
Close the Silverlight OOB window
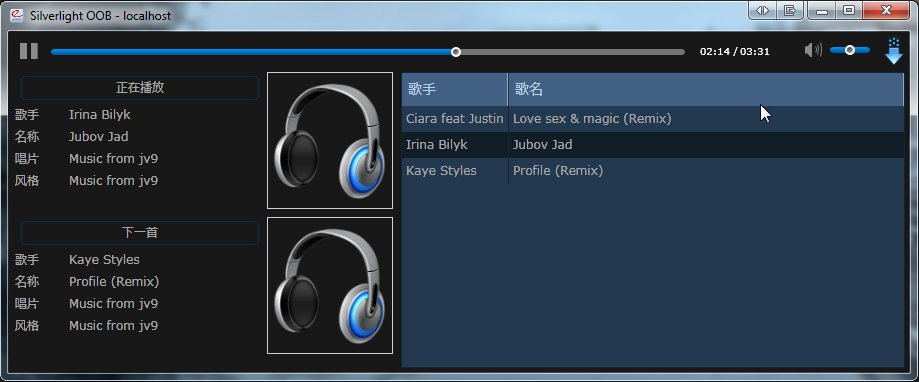click(x=886, y=11)
